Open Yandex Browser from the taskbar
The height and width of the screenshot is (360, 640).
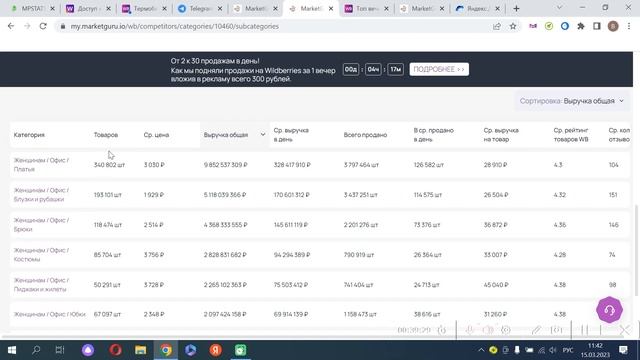[x=216, y=350]
